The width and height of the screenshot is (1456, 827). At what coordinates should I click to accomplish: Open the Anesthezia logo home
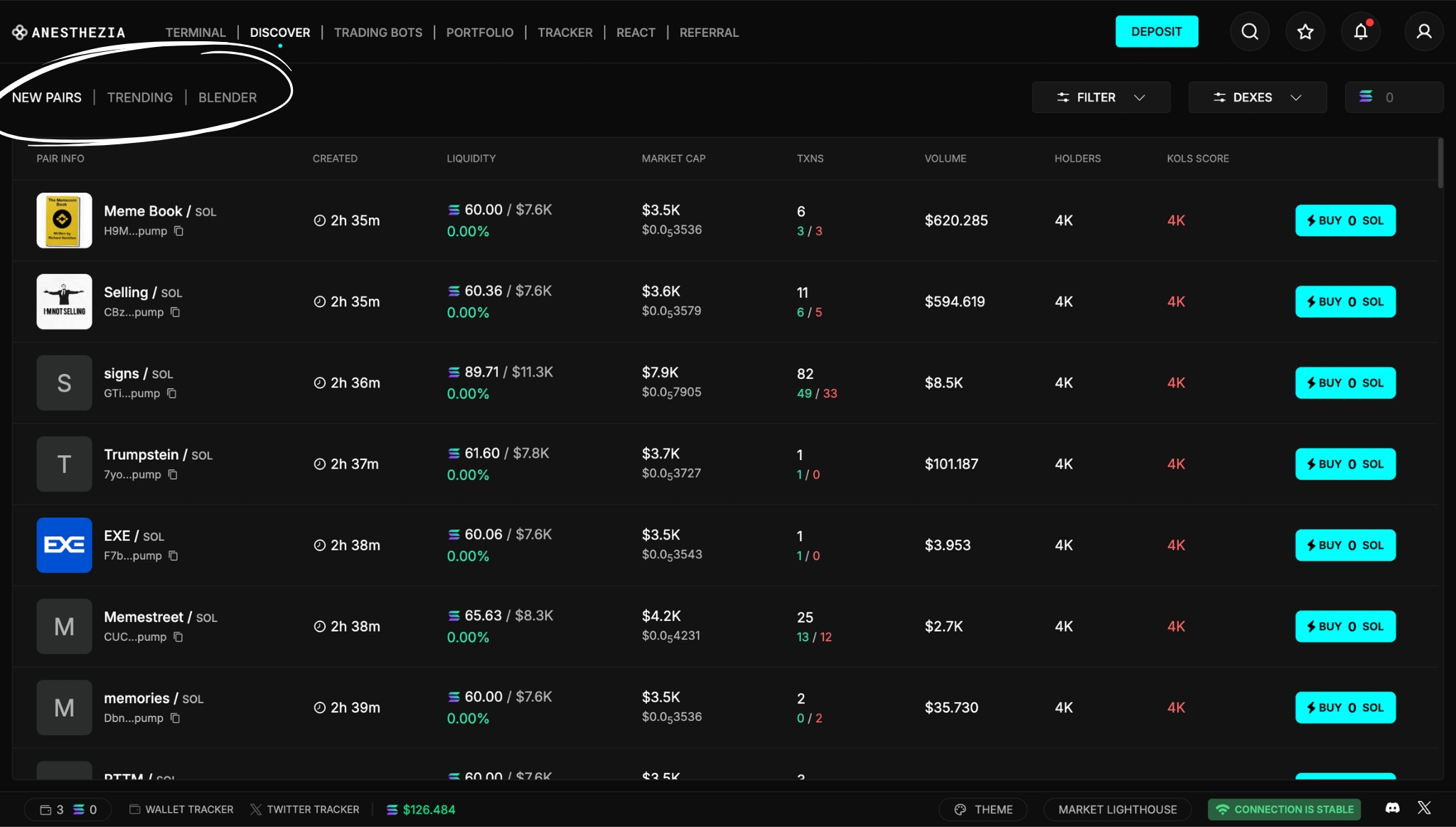point(69,32)
